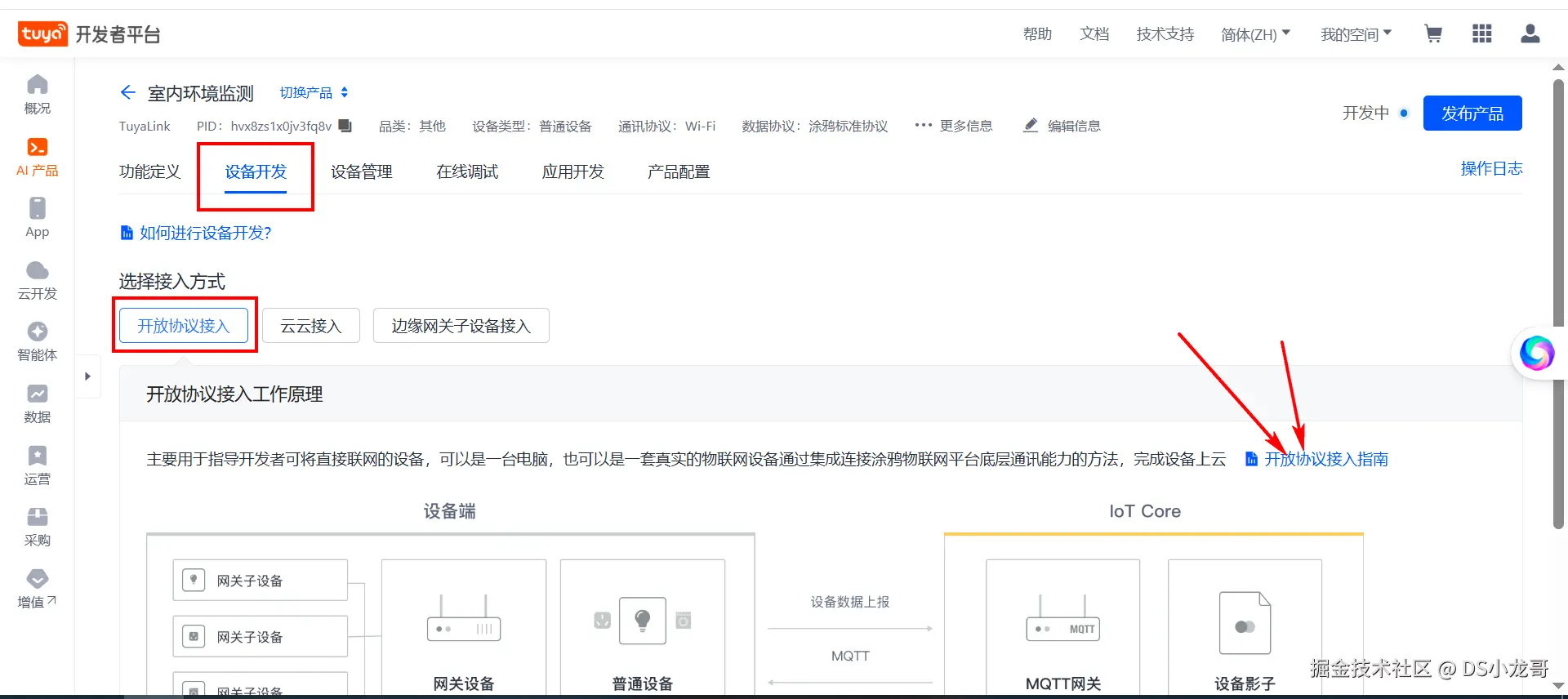Go back using the left arrow icon
The height and width of the screenshot is (699, 1568).
128,92
